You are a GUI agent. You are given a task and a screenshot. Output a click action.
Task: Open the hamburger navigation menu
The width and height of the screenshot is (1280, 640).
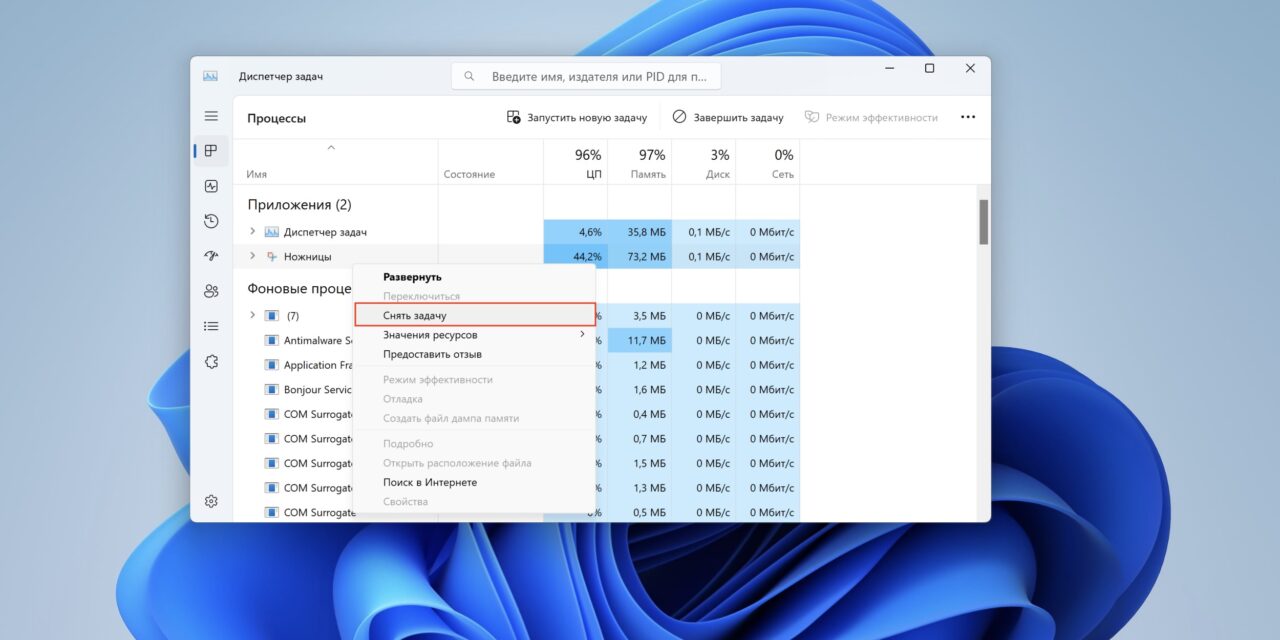(211, 117)
